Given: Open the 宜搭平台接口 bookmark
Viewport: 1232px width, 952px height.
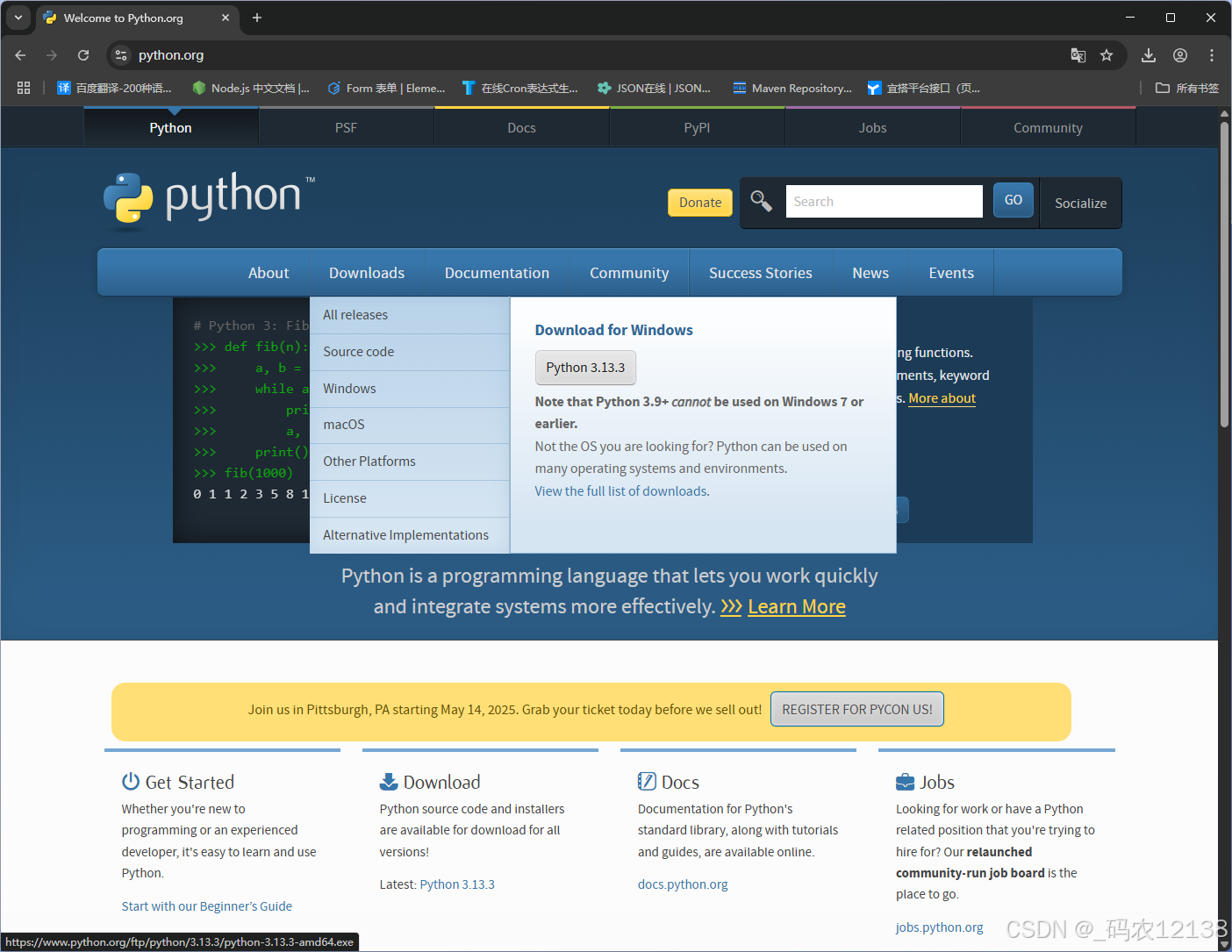Looking at the screenshot, I should pos(924,88).
